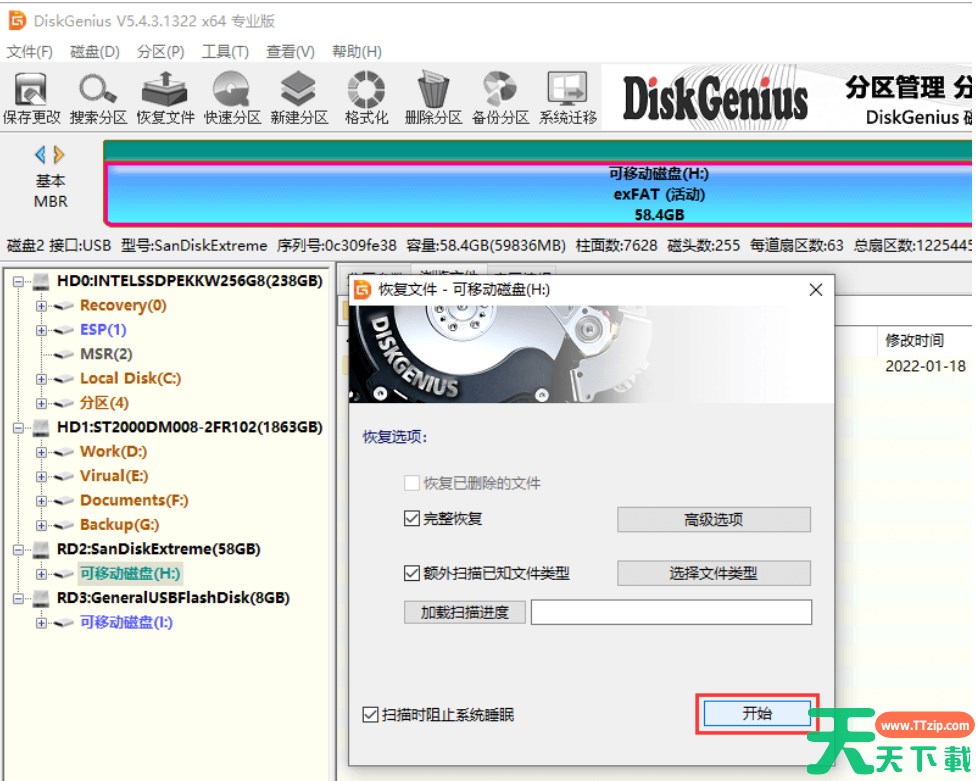Image resolution: width=979 pixels, height=781 pixels.
Task: Select the 新建分区 new partition icon
Action: tap(299, 99)
